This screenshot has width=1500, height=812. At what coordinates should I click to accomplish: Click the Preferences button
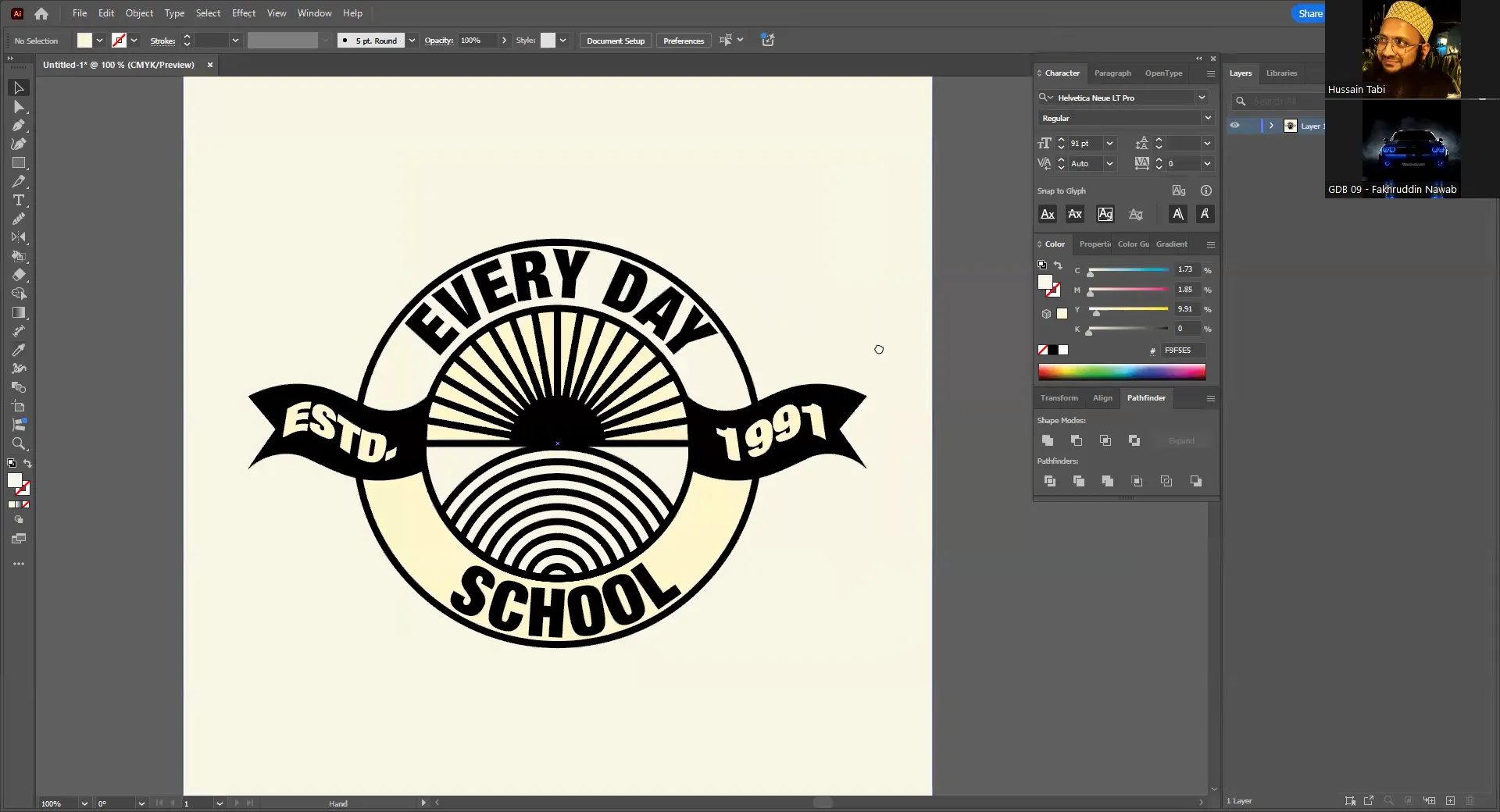683,41
